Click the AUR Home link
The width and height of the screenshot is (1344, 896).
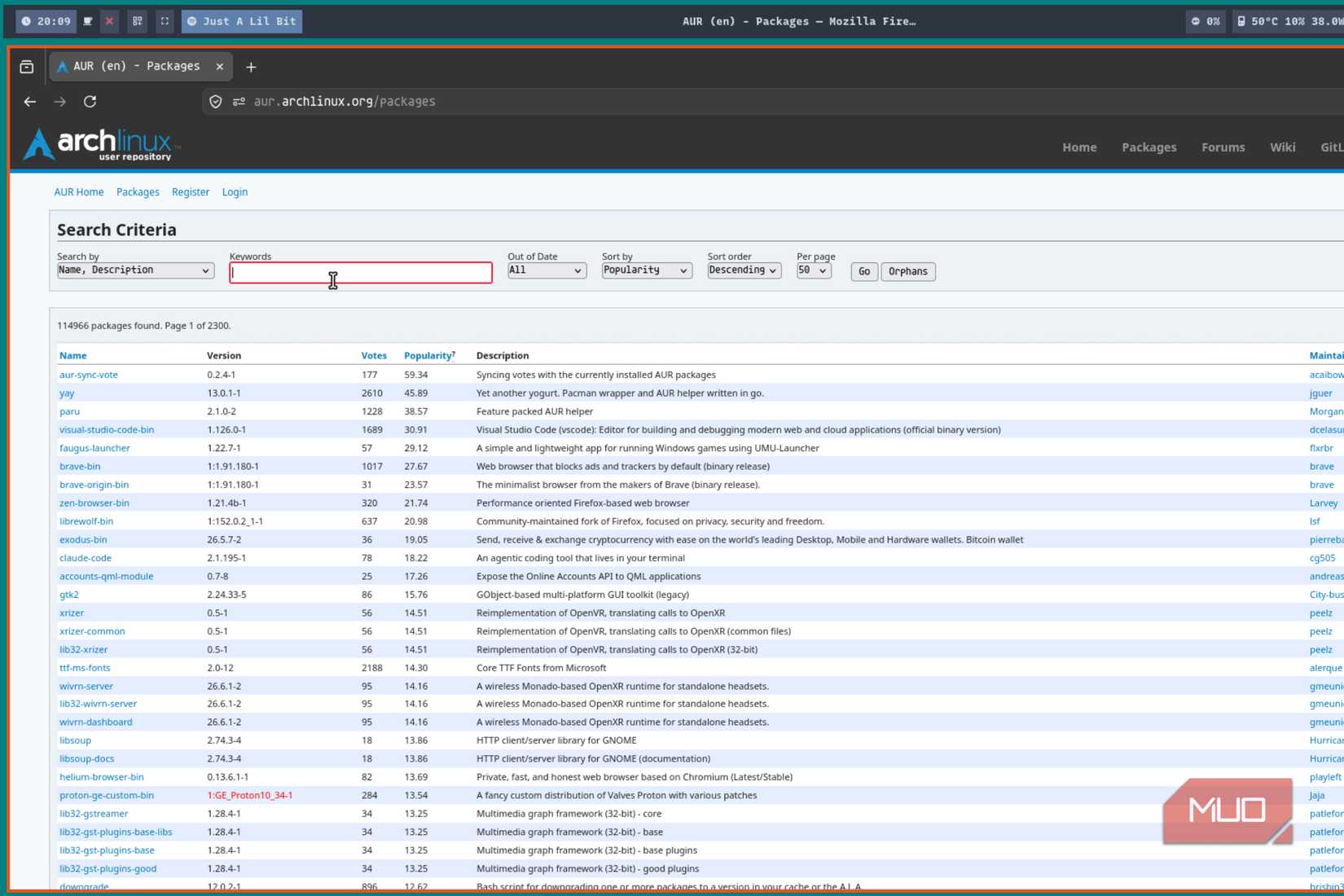(79, 192)
